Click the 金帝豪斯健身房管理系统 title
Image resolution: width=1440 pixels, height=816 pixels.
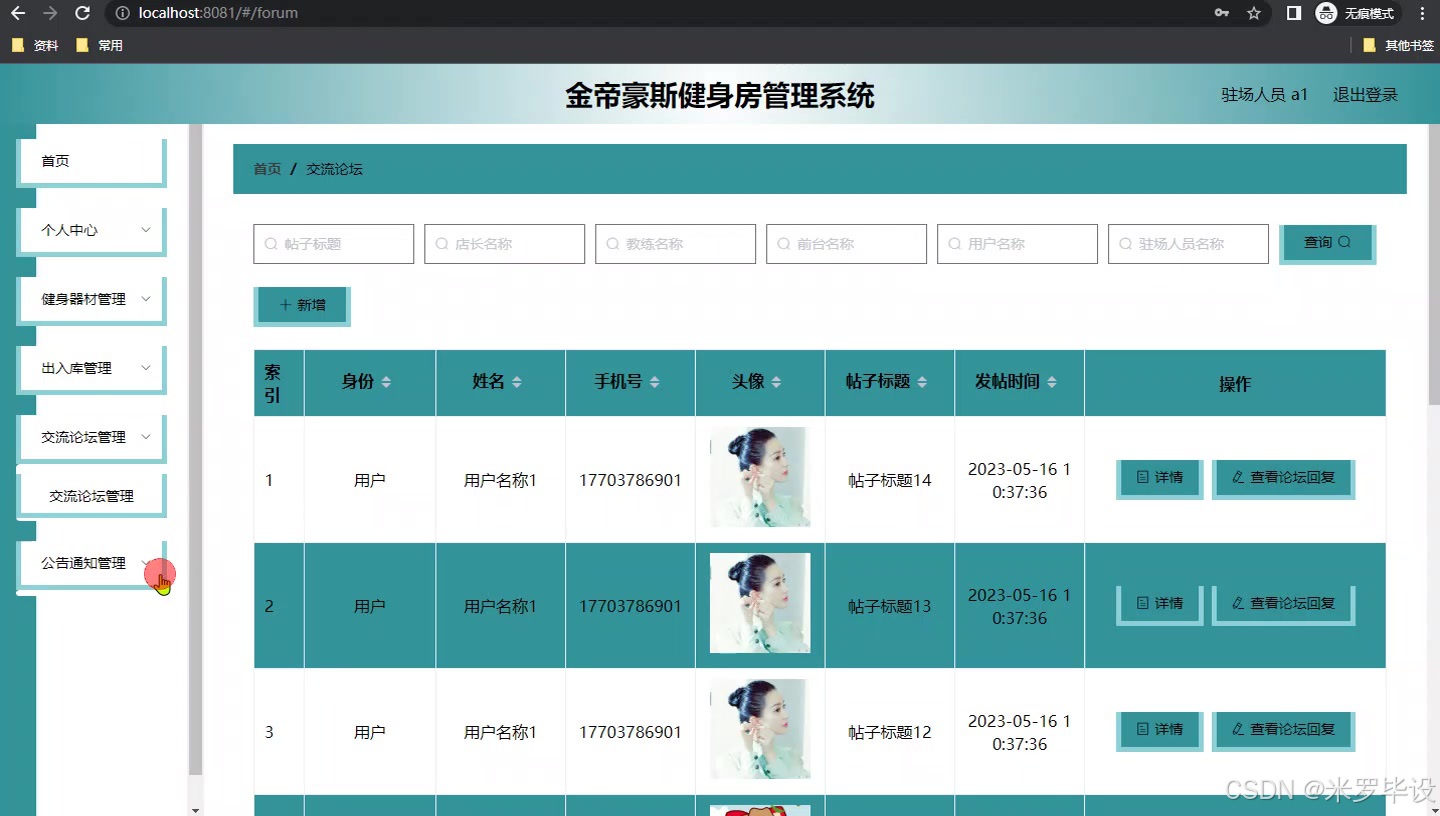pos(720,96)
